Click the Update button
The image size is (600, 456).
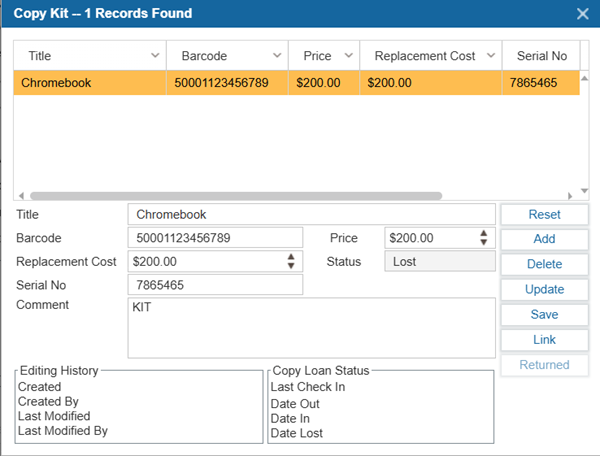(544, 290)
